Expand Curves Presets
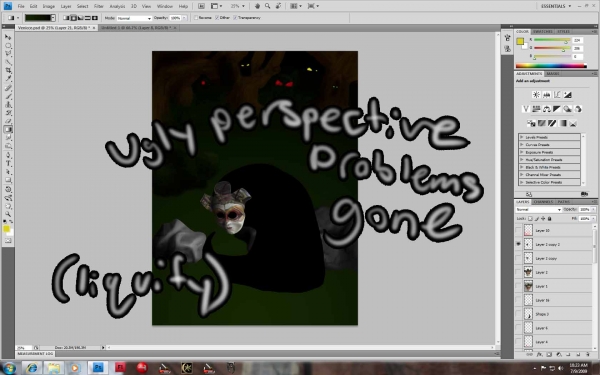The height and width of the screenshot is (375, 600). (x=521, y=145)
